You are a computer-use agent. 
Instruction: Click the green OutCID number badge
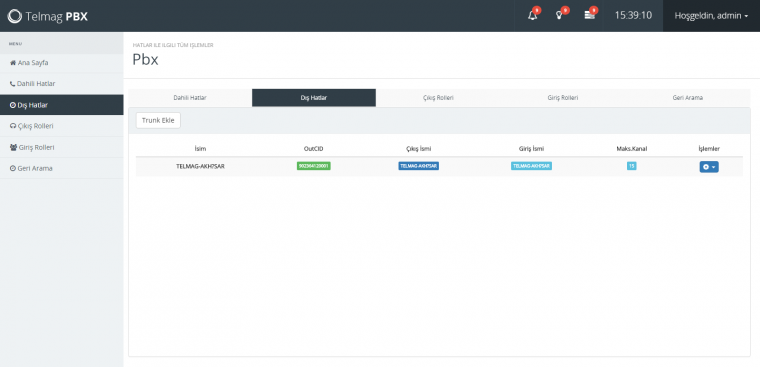[x=314, y=166]
